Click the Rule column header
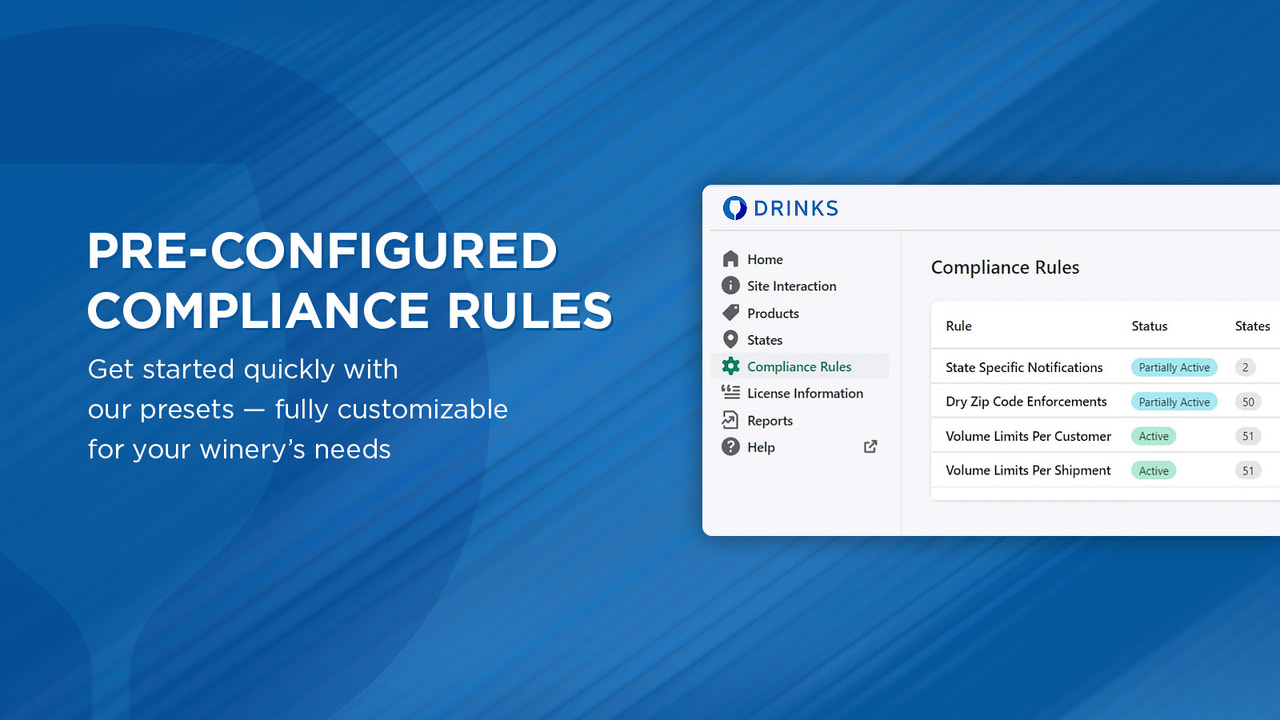The image size is (1280, 720). pos(957,326)
